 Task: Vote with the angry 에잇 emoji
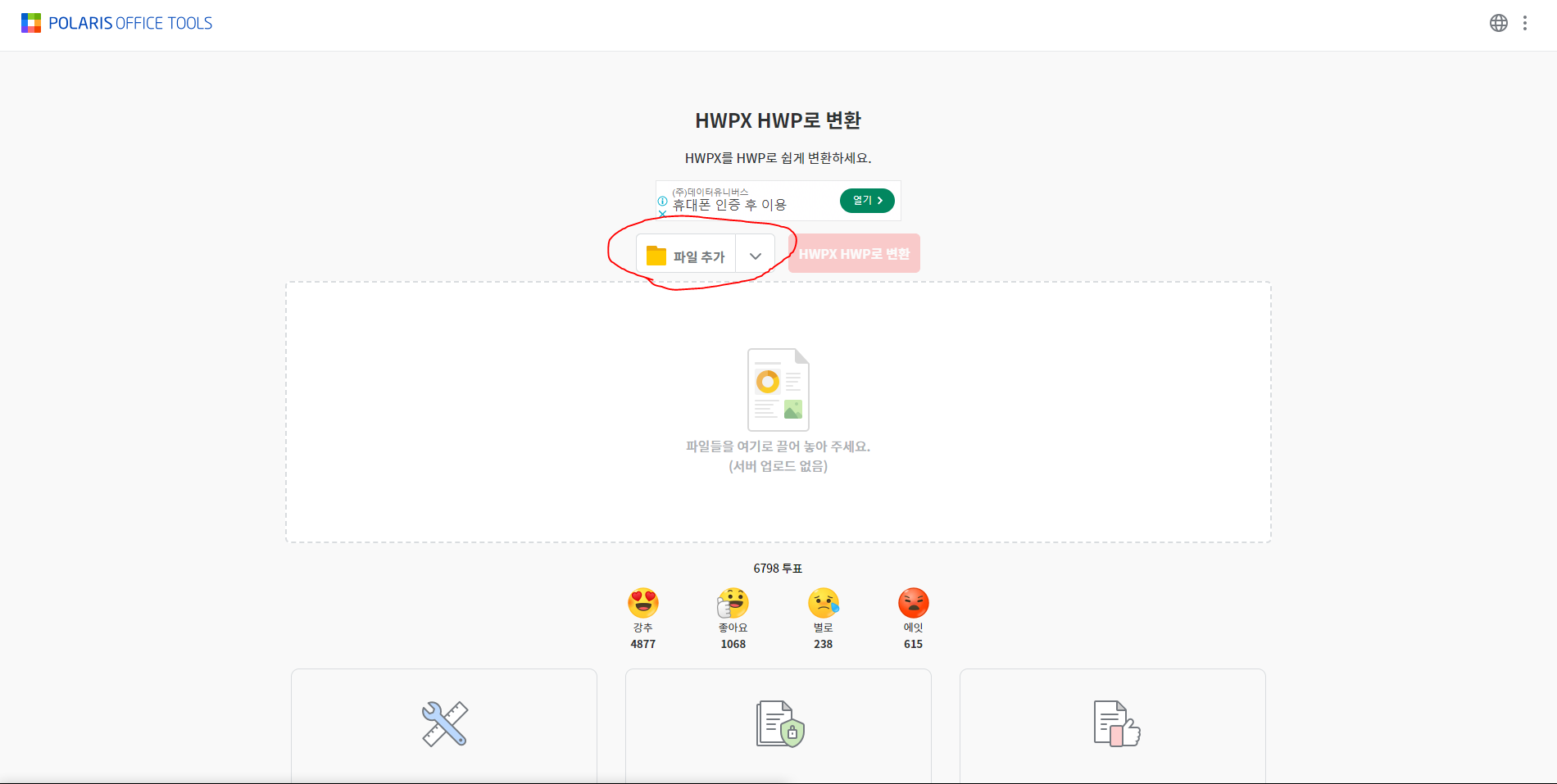(914, 603)
